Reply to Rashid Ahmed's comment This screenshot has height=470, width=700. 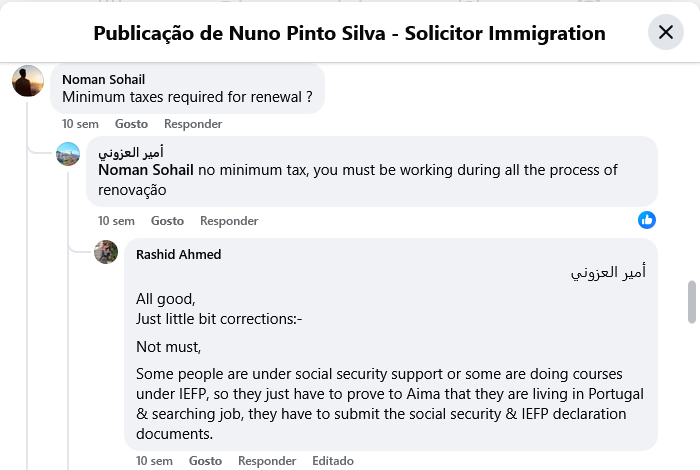click(x=267, y=461)
